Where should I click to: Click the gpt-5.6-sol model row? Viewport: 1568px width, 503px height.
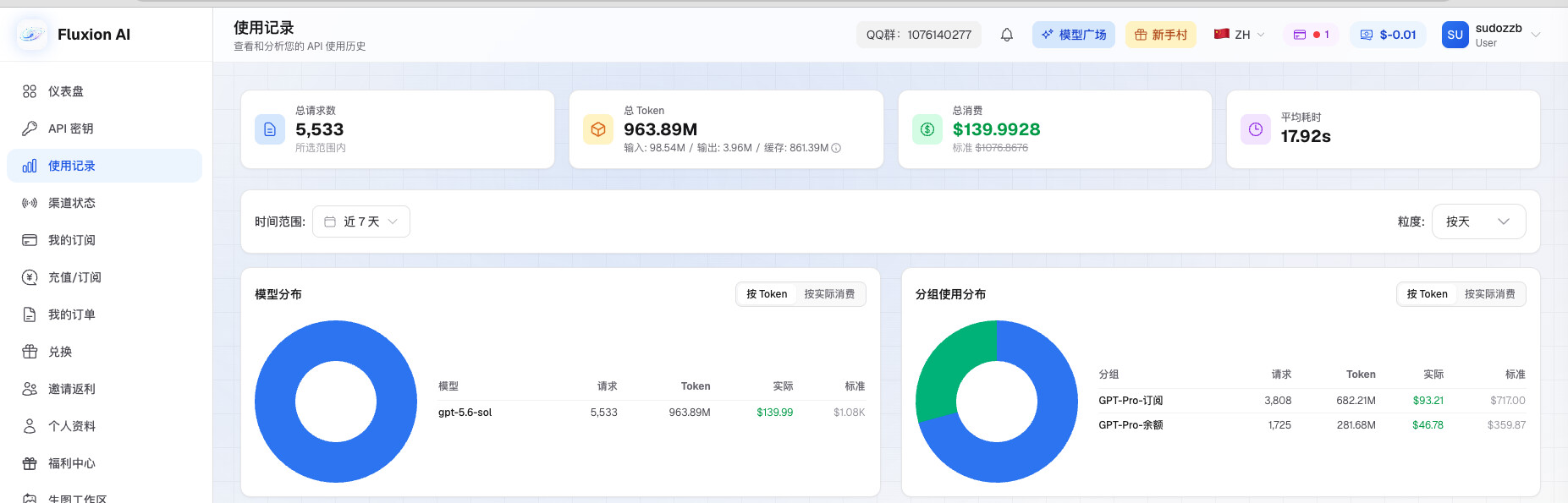(652, 413)
